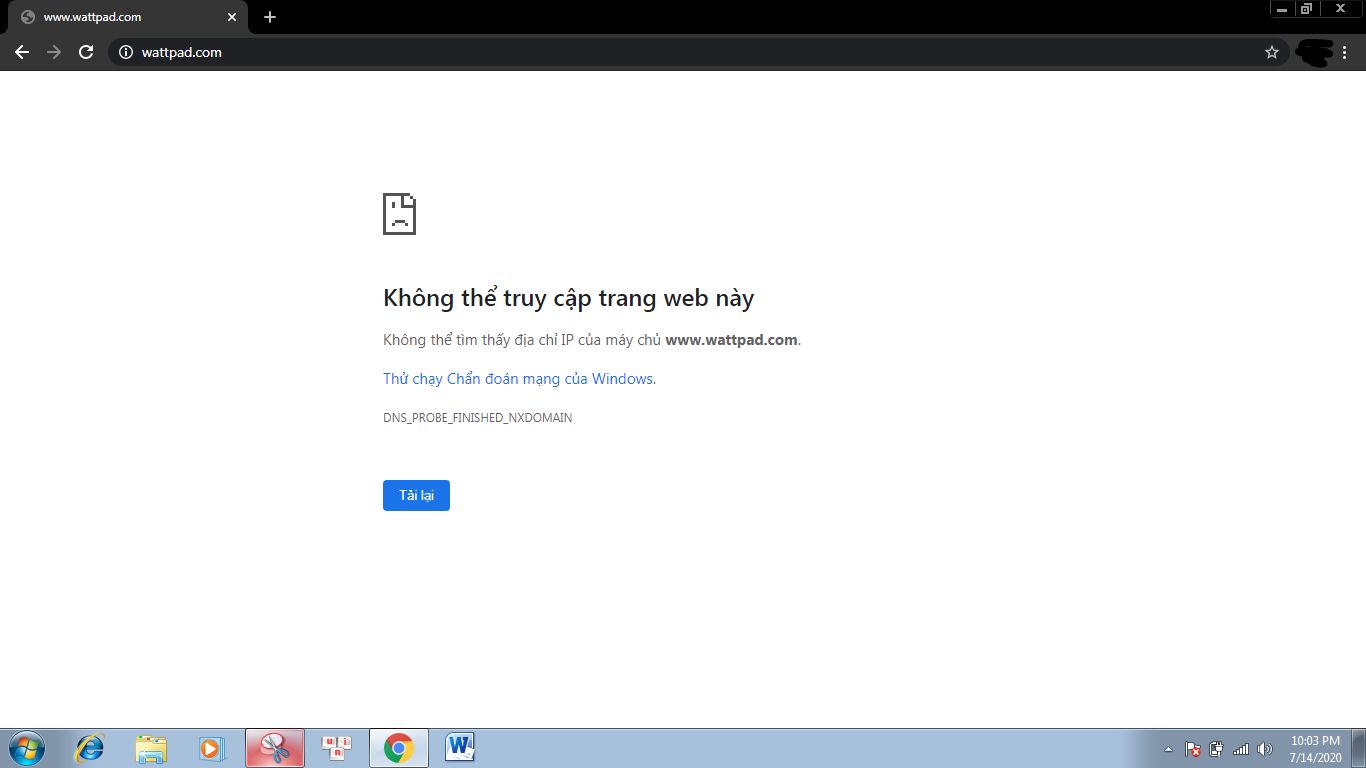Click the power plug tray icon
The width and height of the screenshot is (1366, 768).
pos(1217,749)
